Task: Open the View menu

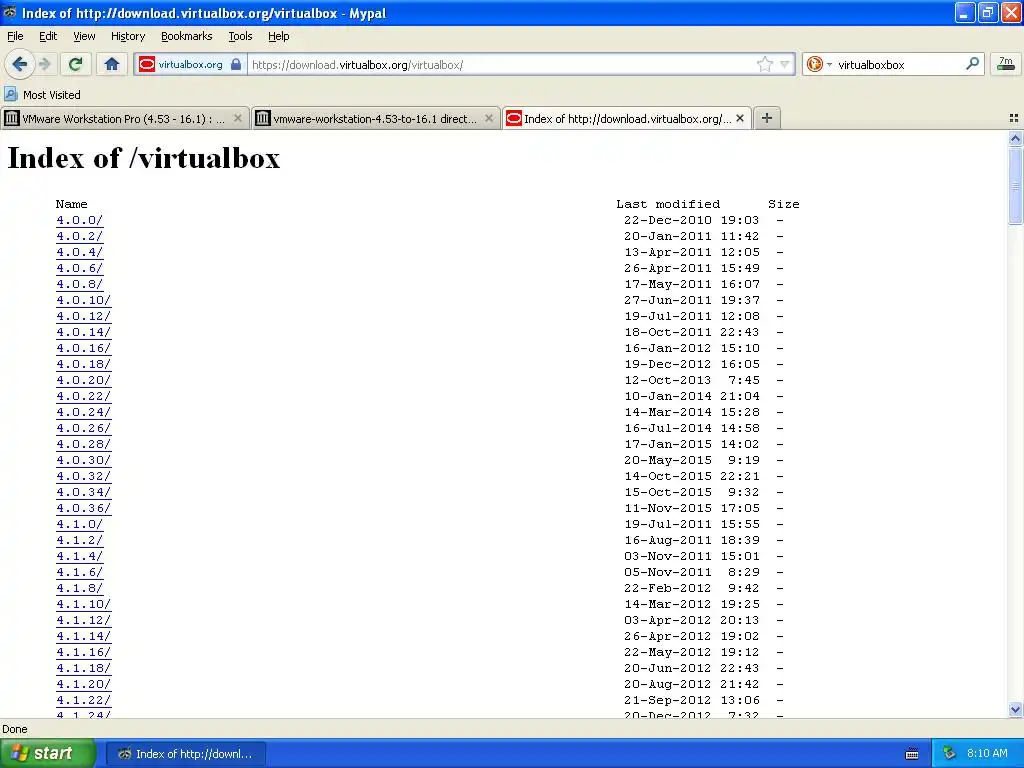Action: click(x=84, y=36)
